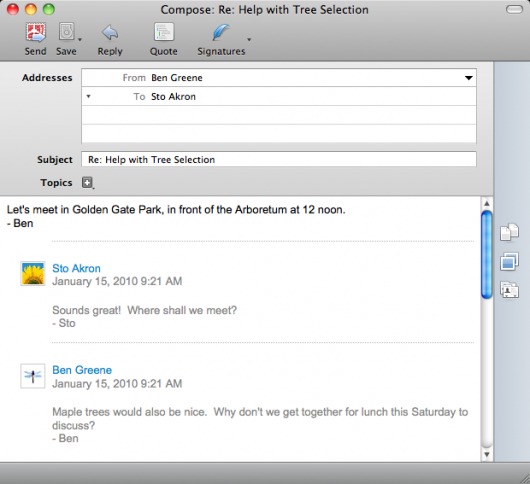Click the message scrollbar thumb
The image size is (530, 484).
click(487, 255)
